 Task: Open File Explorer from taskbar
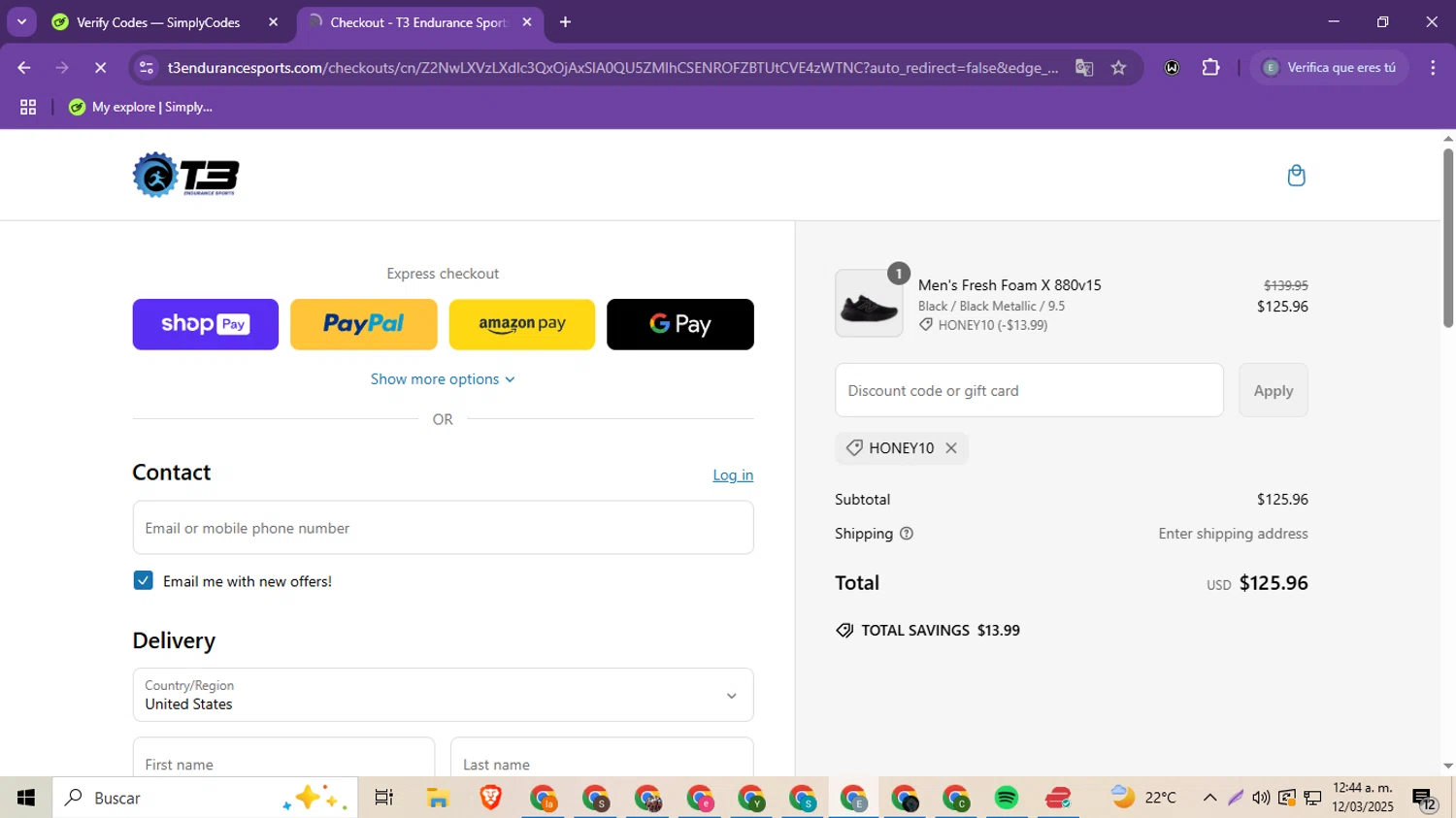(x=438, y=798)
